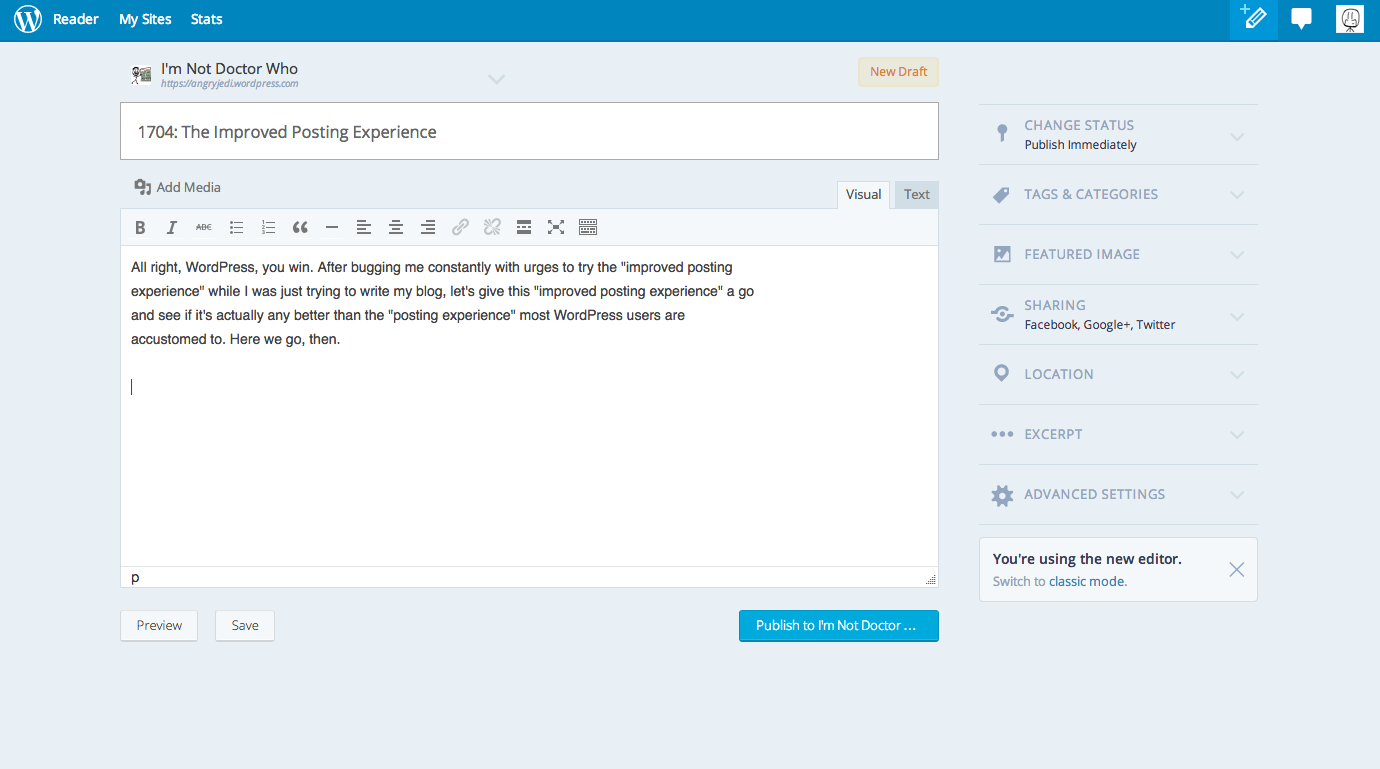Insert a blockquote
This screenshot has height=769, width=1380.
click(x=300, y=227)
